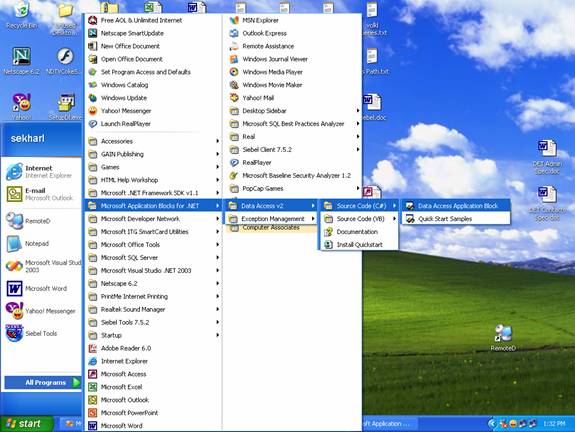Screen dimensions: 575x432
Task: Select Data Access v2 menu item
Action: pyautogui.click(x=270, y=206)
